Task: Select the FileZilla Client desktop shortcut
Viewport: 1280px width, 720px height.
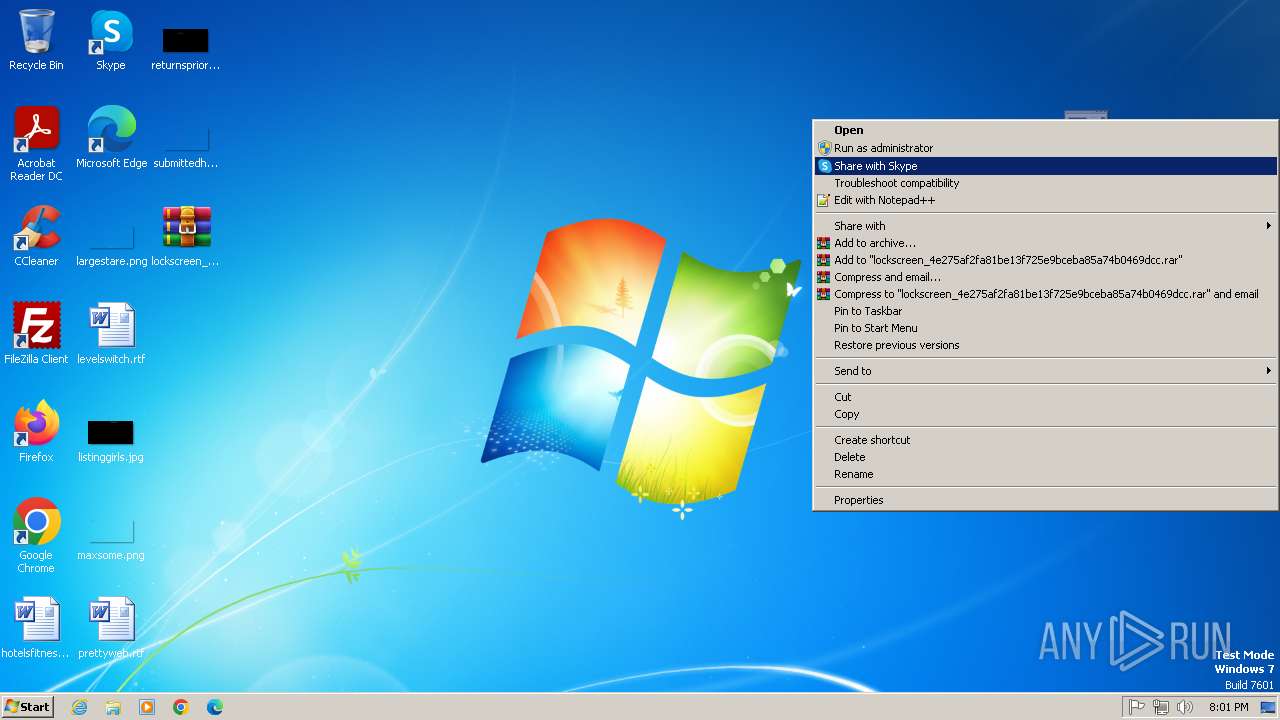Action: [36, 334]
